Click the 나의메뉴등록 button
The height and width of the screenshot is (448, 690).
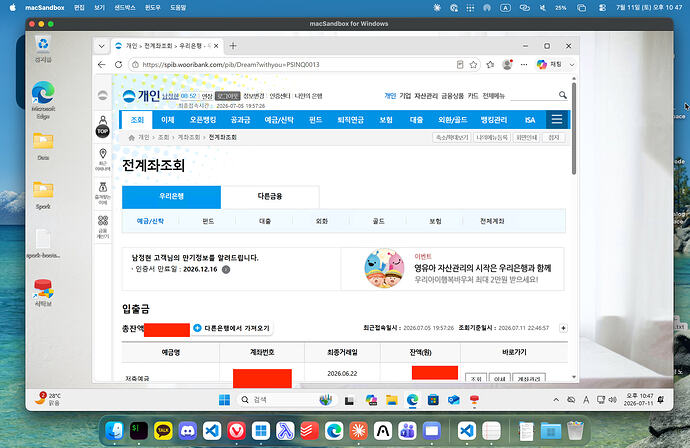492,138
